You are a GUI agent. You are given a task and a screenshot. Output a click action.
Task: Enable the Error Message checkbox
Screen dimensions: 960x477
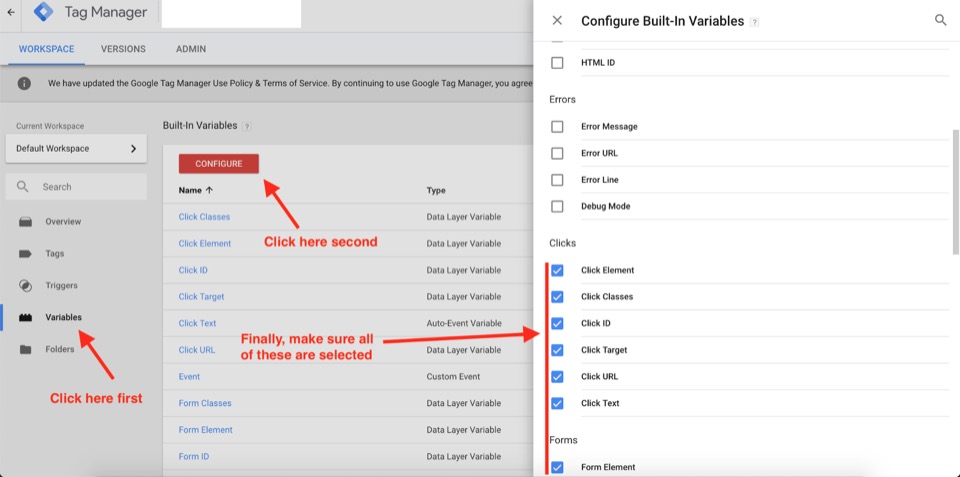(557, 127)
